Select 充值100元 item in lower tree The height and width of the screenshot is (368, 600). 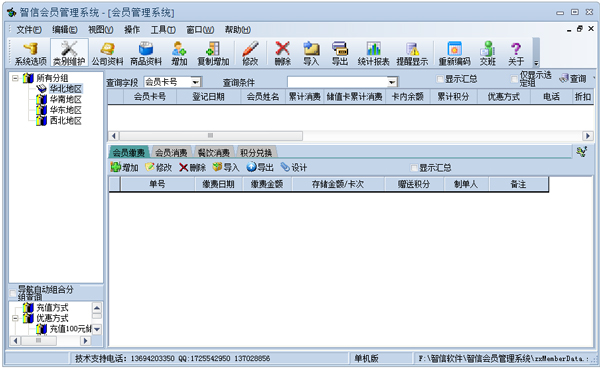[x=70, y=329]
